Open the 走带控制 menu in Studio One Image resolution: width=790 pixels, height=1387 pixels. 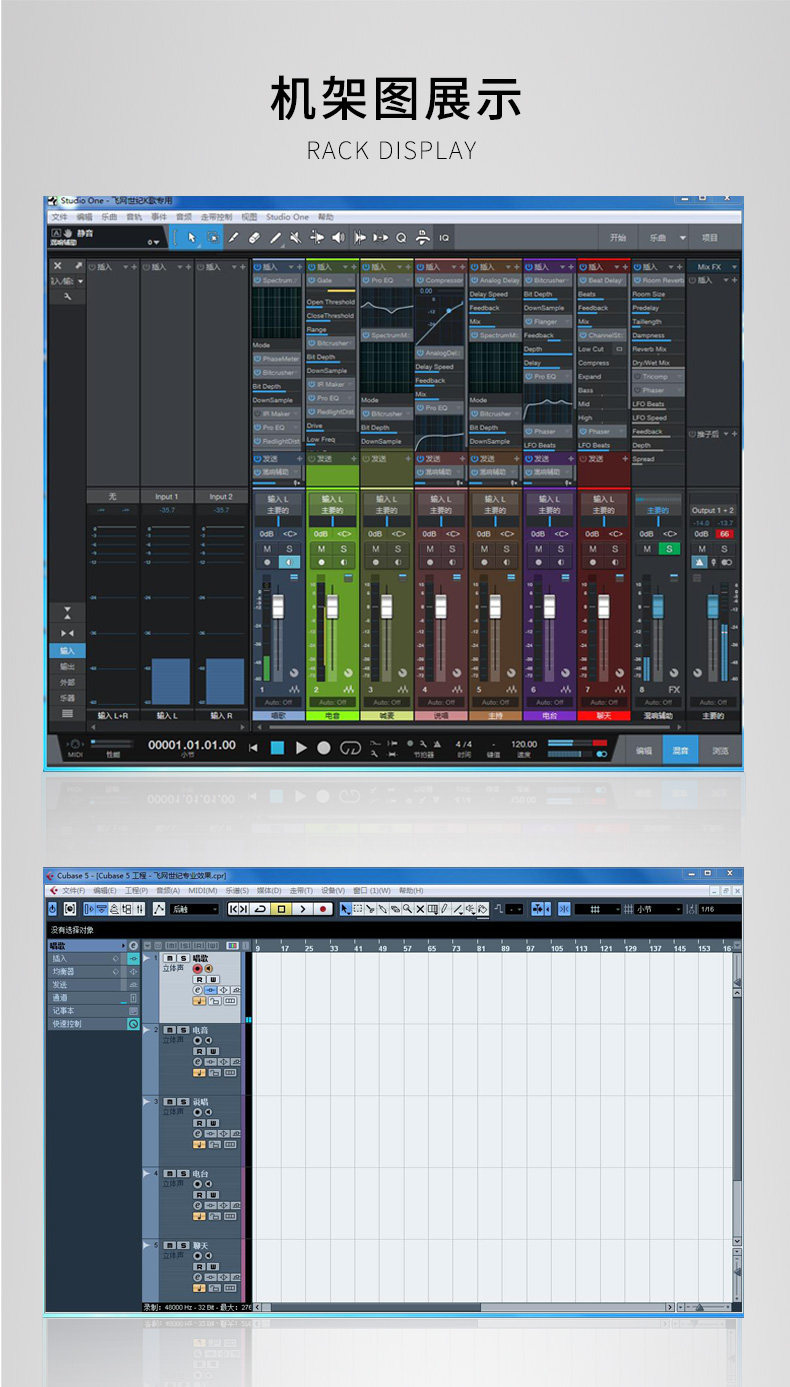click(x=216, y=217)
